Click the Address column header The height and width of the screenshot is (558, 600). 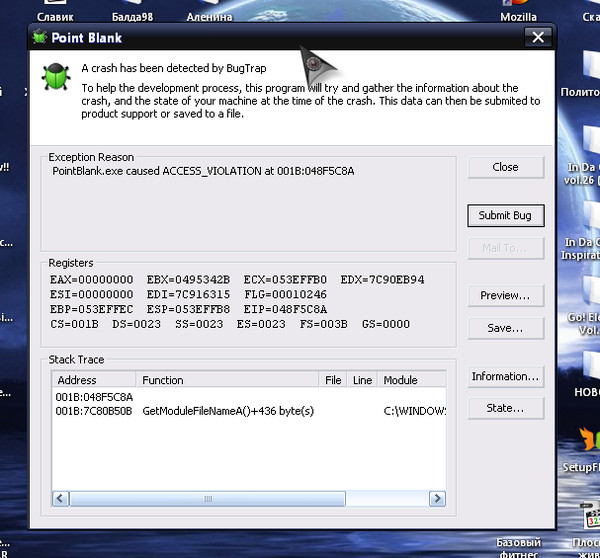[x=94, y=380]
